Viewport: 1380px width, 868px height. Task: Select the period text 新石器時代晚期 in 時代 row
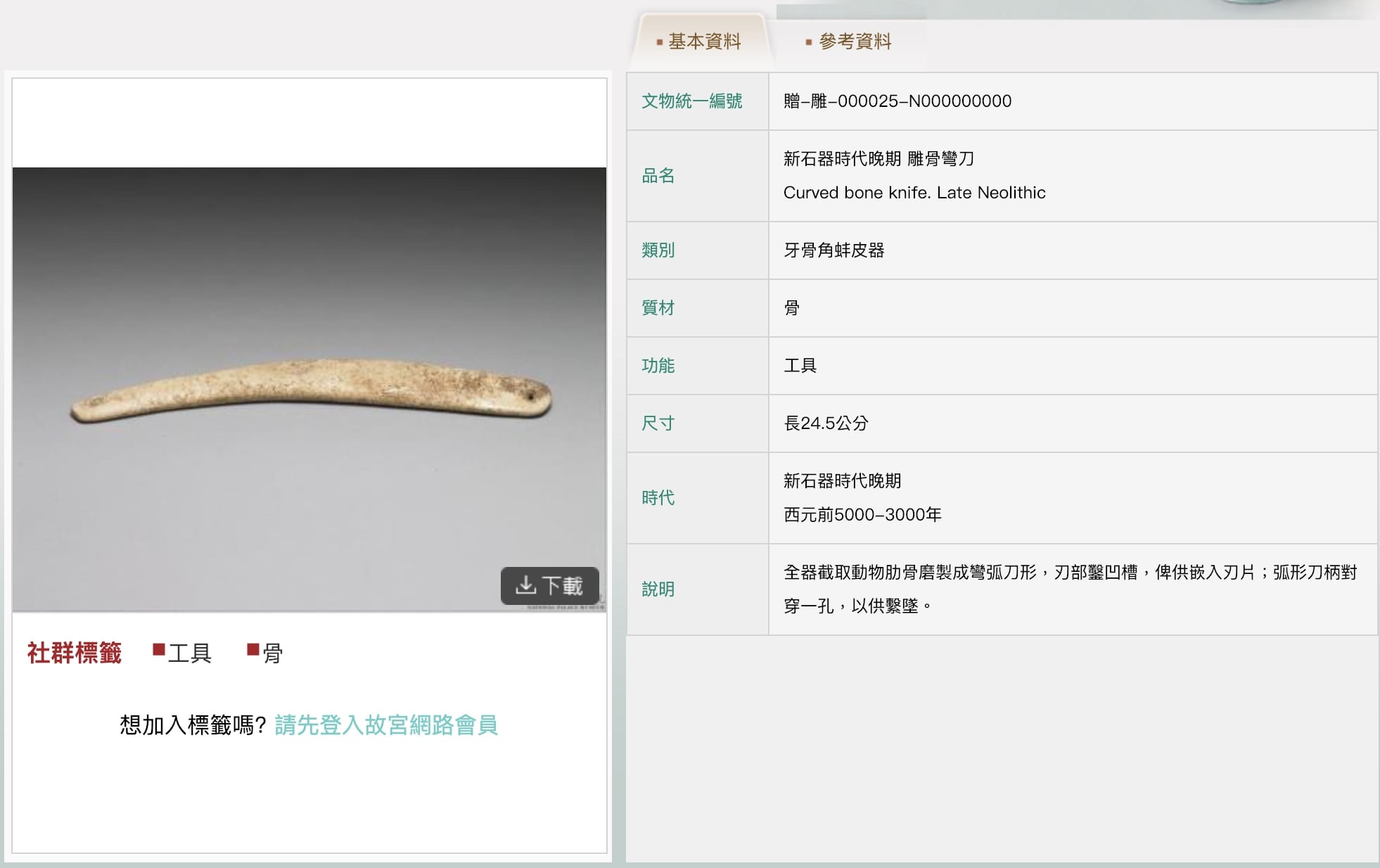[x=843, y=481]
